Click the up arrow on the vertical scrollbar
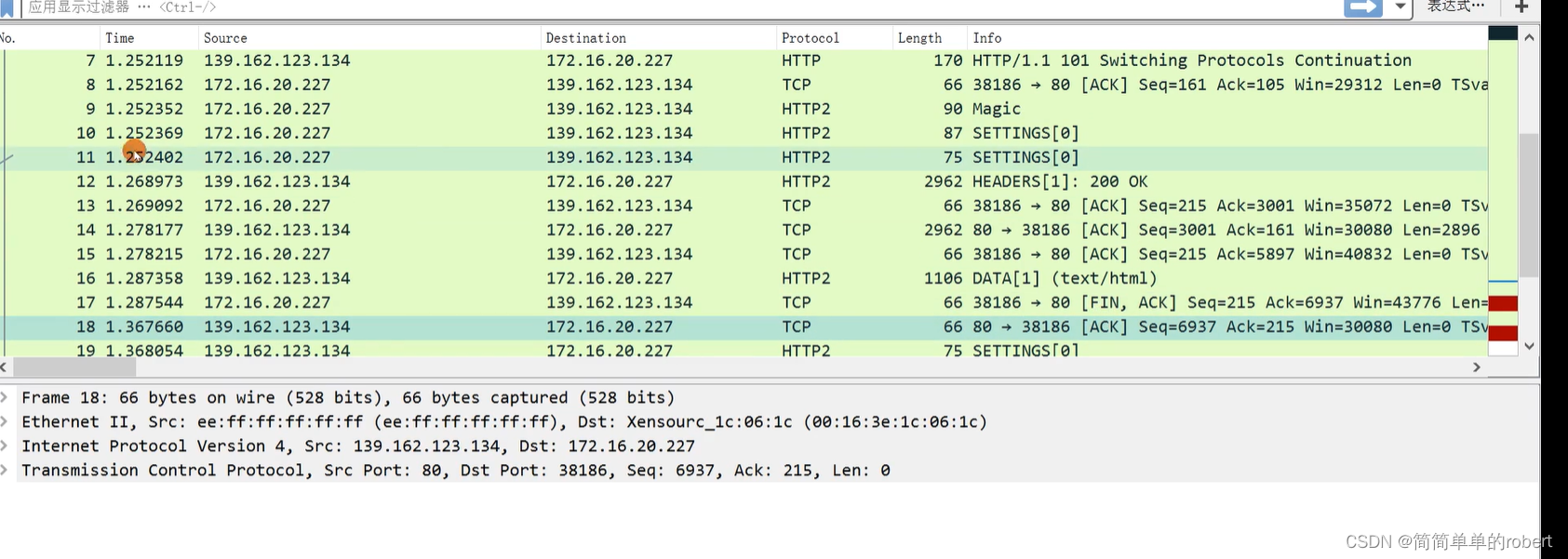 click(1529, 36)
